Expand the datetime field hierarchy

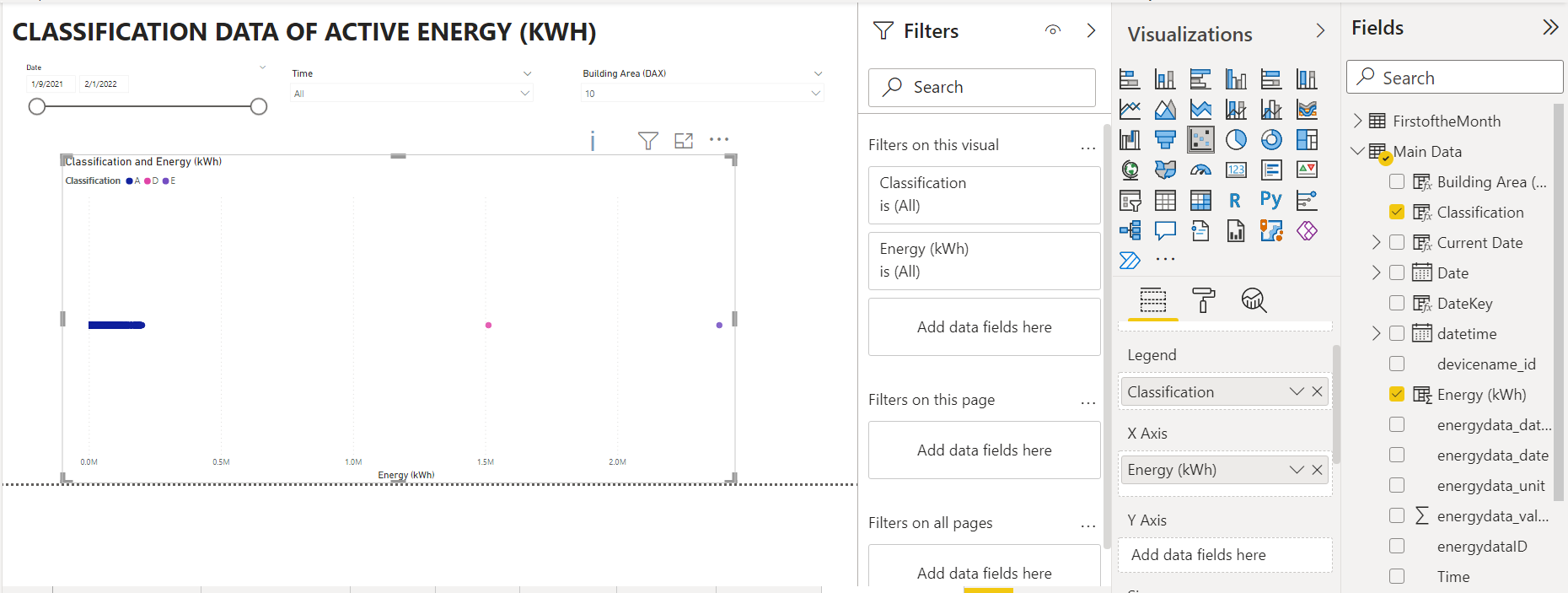1377,333
